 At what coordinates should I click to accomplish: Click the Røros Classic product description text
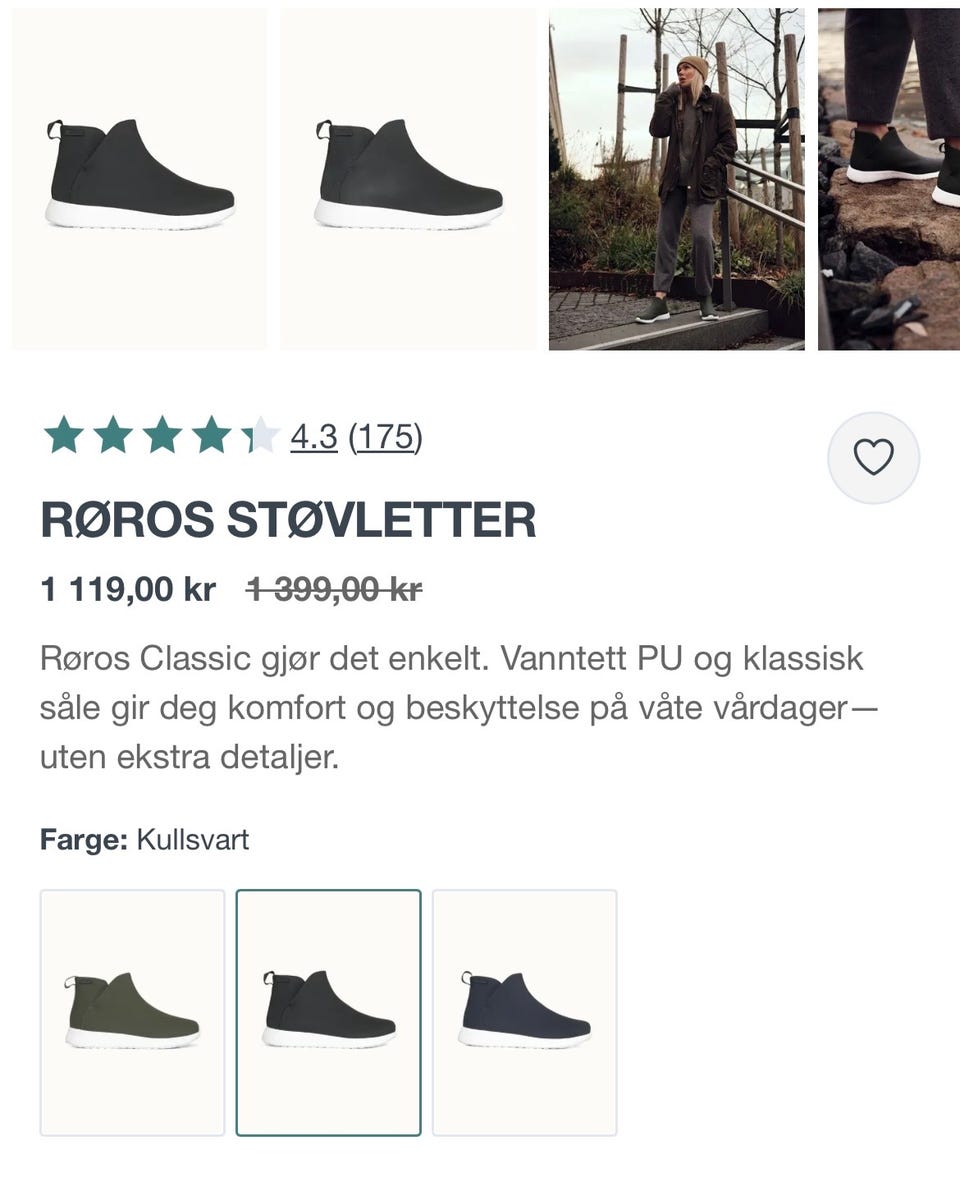(458, 707)
